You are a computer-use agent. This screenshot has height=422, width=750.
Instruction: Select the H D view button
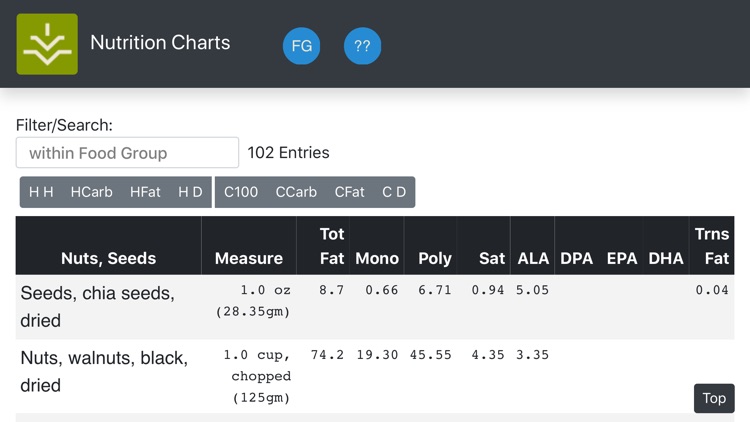(190, 192)
